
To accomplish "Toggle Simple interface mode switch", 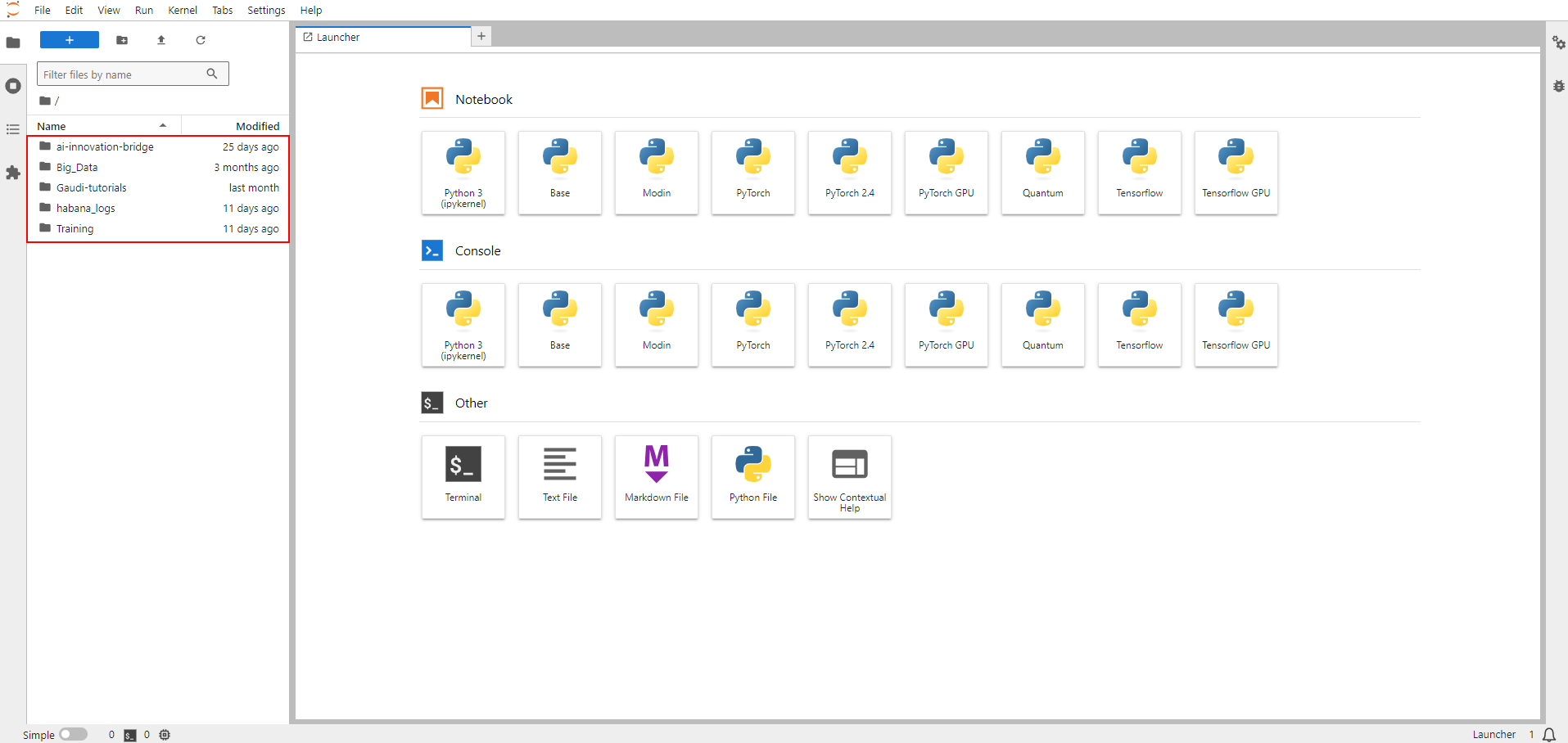I will pyautogui.click(x=73, y=734).
